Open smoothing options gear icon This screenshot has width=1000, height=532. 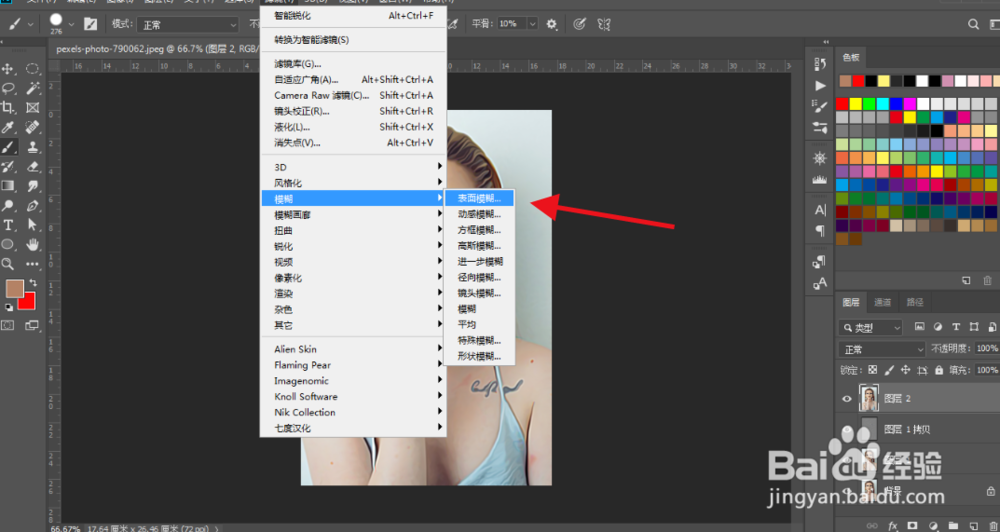click(552, 24)
